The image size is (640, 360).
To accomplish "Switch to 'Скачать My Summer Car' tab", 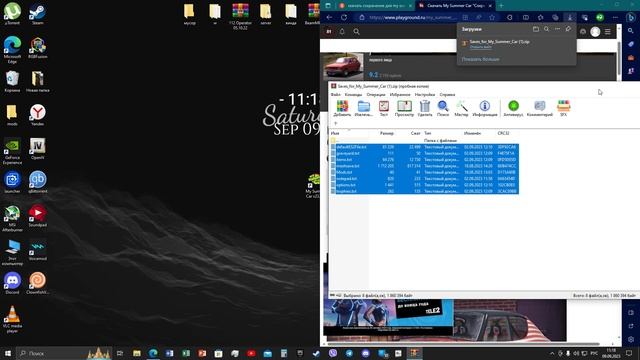I will pyautogui.click(x=455, y=6).
